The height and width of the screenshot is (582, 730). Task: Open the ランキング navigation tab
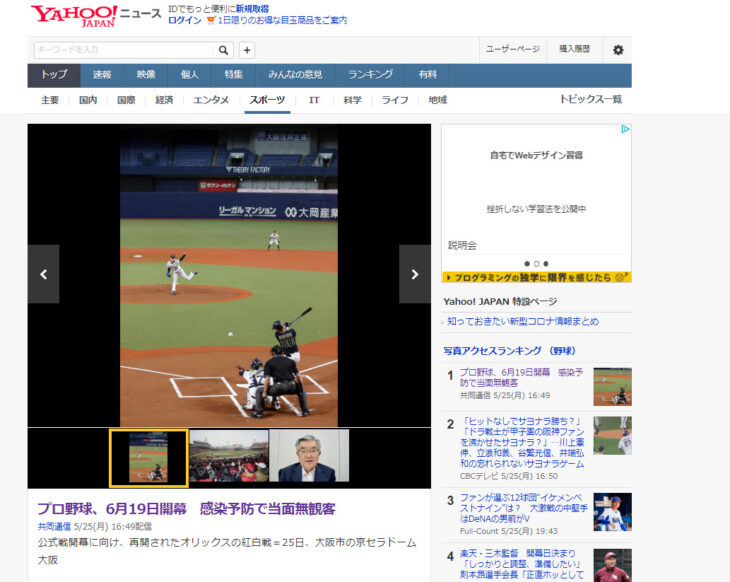[370, 75]
